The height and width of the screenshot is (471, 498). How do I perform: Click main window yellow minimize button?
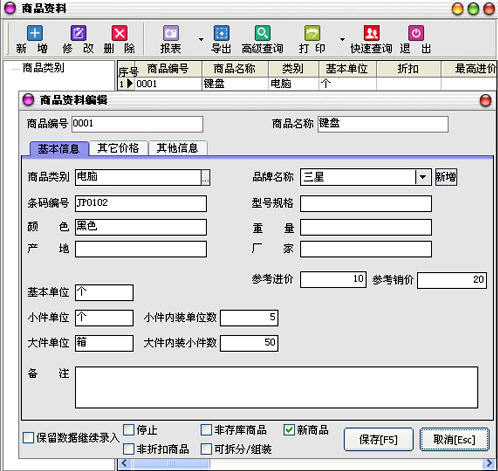coord(458,9)
